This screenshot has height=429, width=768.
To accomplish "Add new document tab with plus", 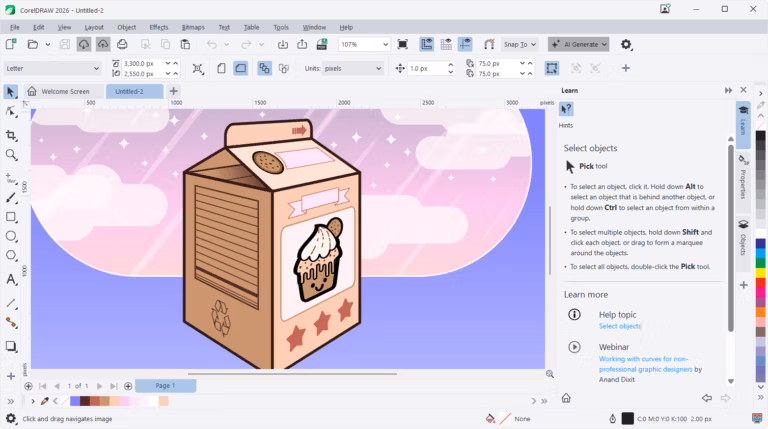I will [x=173, y=91].
